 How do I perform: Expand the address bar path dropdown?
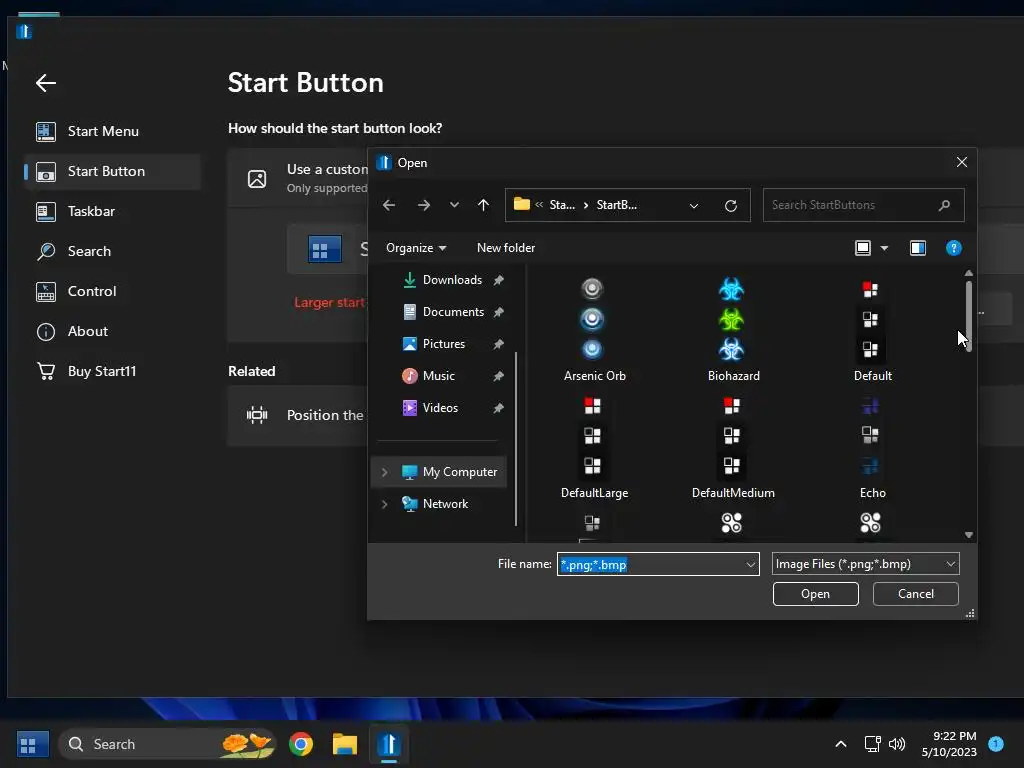[x=694, y=206]
